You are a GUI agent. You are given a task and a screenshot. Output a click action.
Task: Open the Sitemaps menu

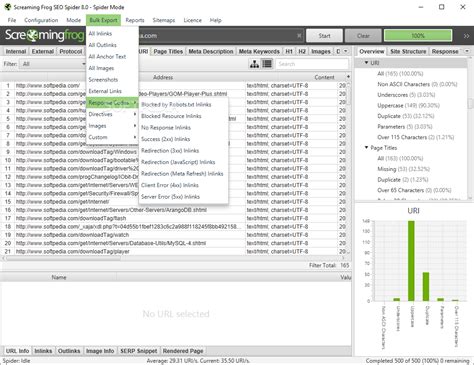pyautogui.click(x=164, y=20)
